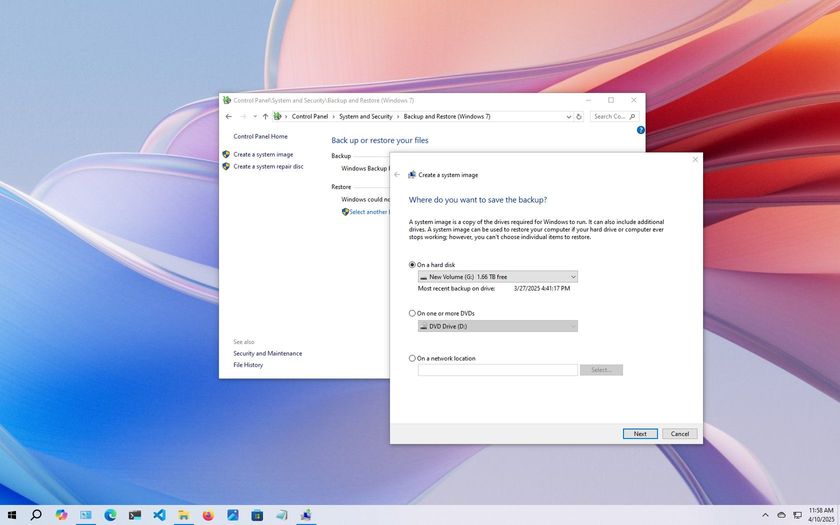Viewport: 840px width, 525px height.
Task: Launch Visual Studio Code from the taskbar
Action: pos(159,515)
